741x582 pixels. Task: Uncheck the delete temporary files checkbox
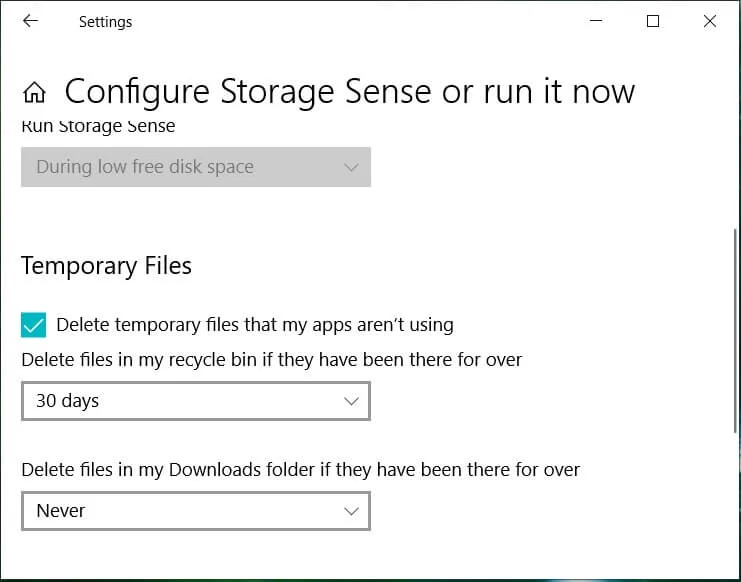34,325
